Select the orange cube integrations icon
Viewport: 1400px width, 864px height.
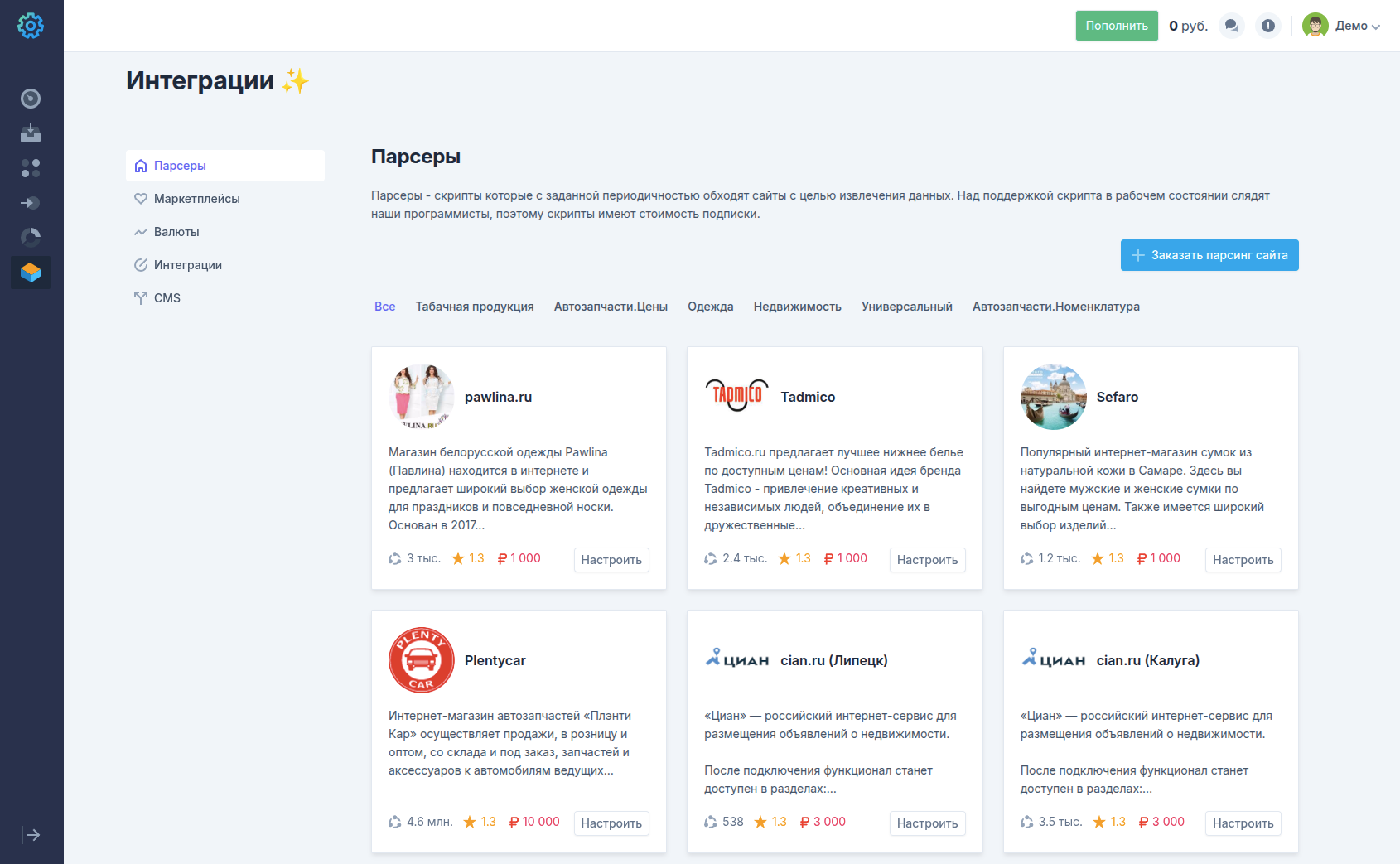[31, 273]
